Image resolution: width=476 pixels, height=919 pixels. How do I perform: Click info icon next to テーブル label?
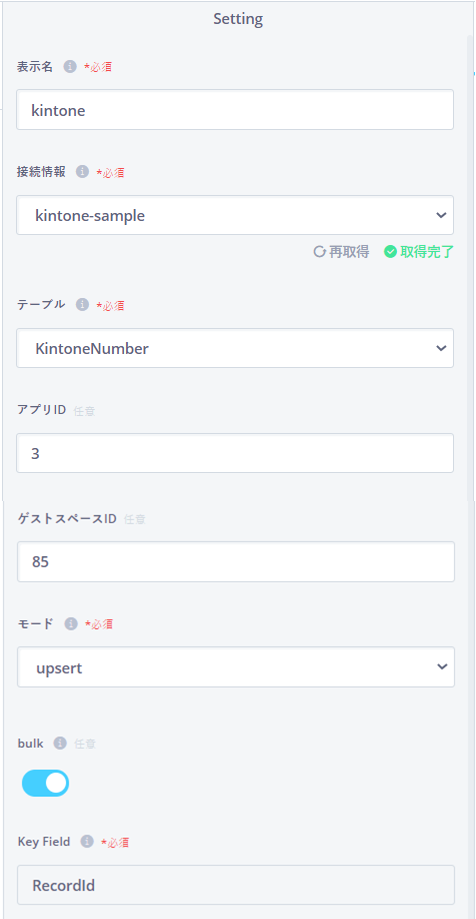(83, 305)
